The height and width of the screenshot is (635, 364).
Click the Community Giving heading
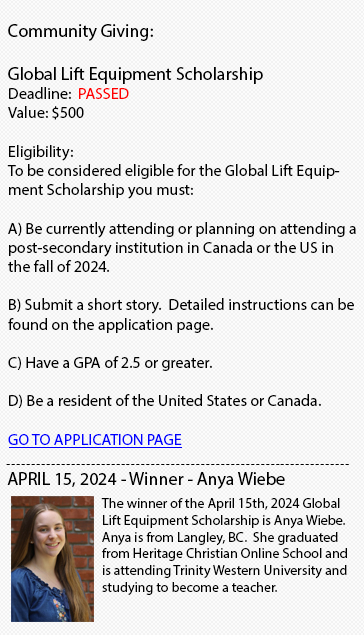[x=81, y=31]
